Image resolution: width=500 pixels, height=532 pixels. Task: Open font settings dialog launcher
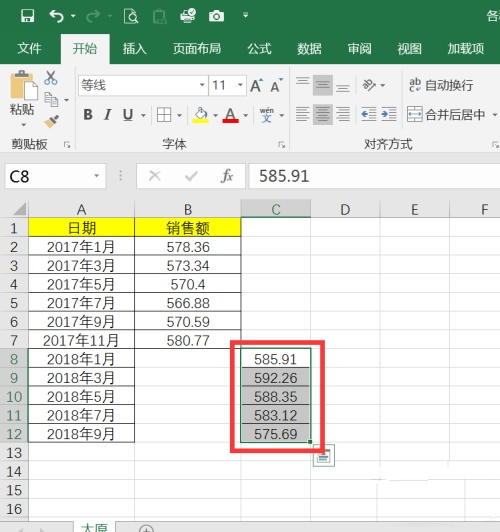(282, 145)
